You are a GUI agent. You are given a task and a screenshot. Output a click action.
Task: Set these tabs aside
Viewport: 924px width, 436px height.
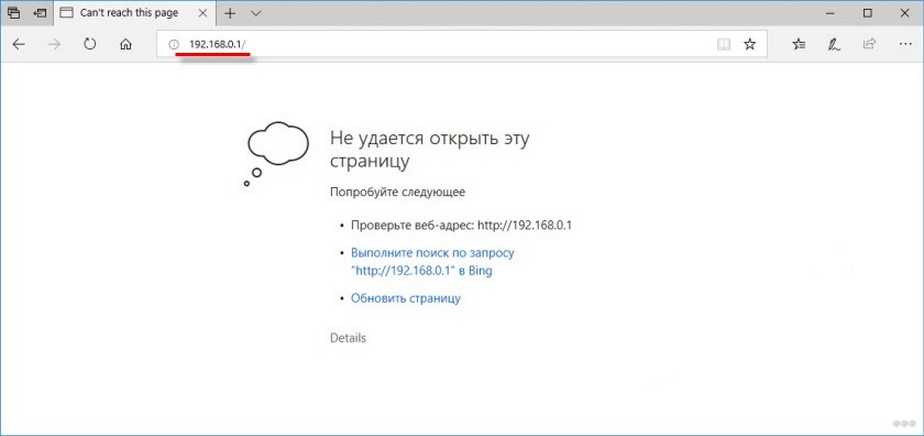point(38,14)
